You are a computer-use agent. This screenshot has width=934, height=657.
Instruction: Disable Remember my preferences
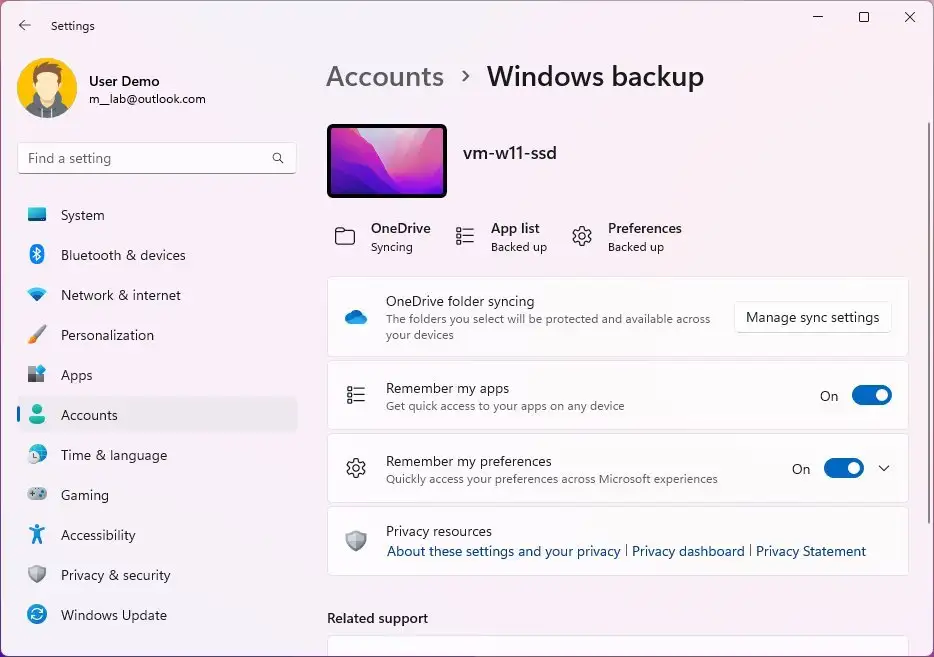(x=843, y=468)
